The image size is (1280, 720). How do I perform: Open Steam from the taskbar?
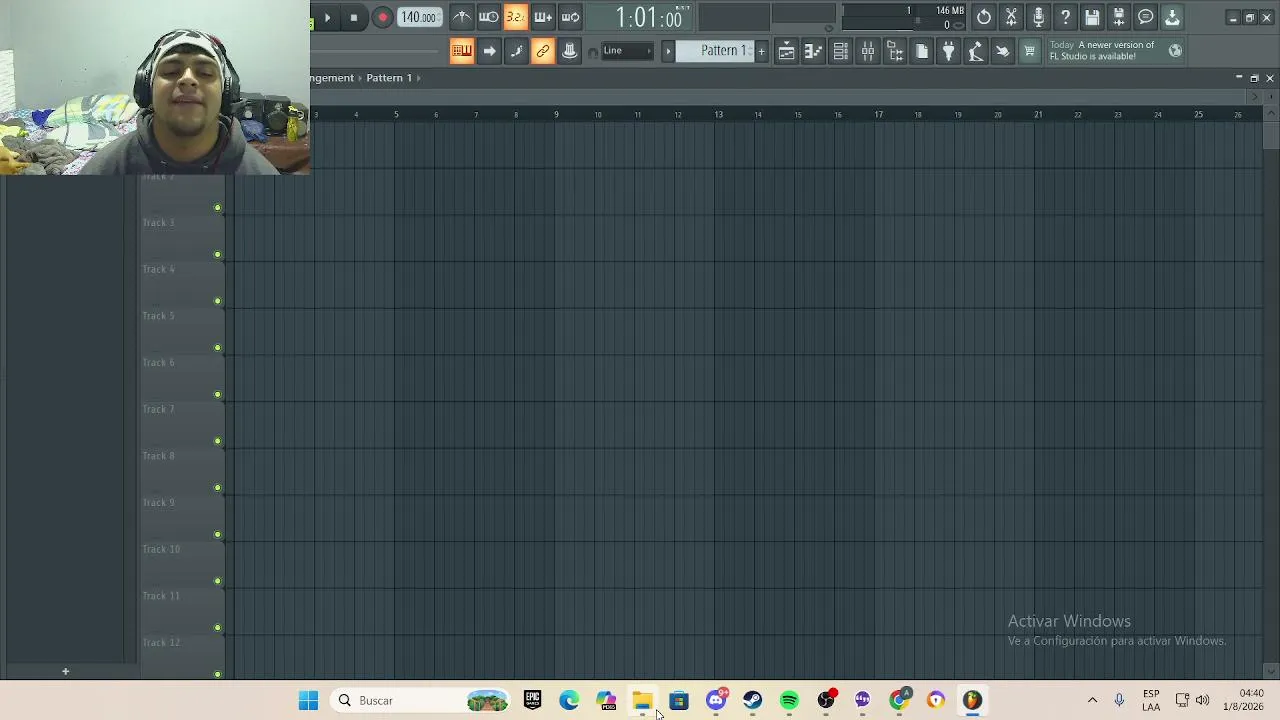[x=752, y=700]
